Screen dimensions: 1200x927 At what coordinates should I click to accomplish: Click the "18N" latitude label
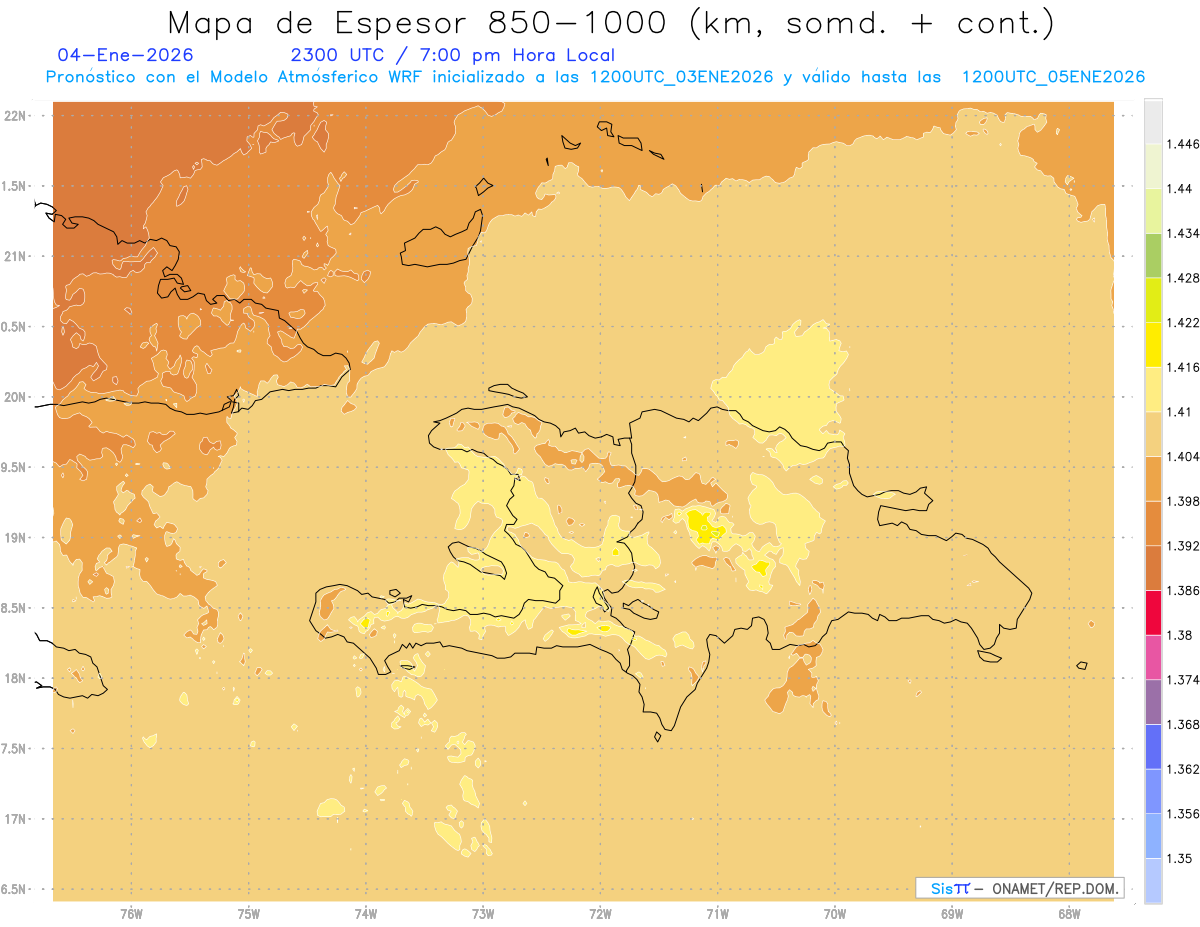(x=17, y=678)
